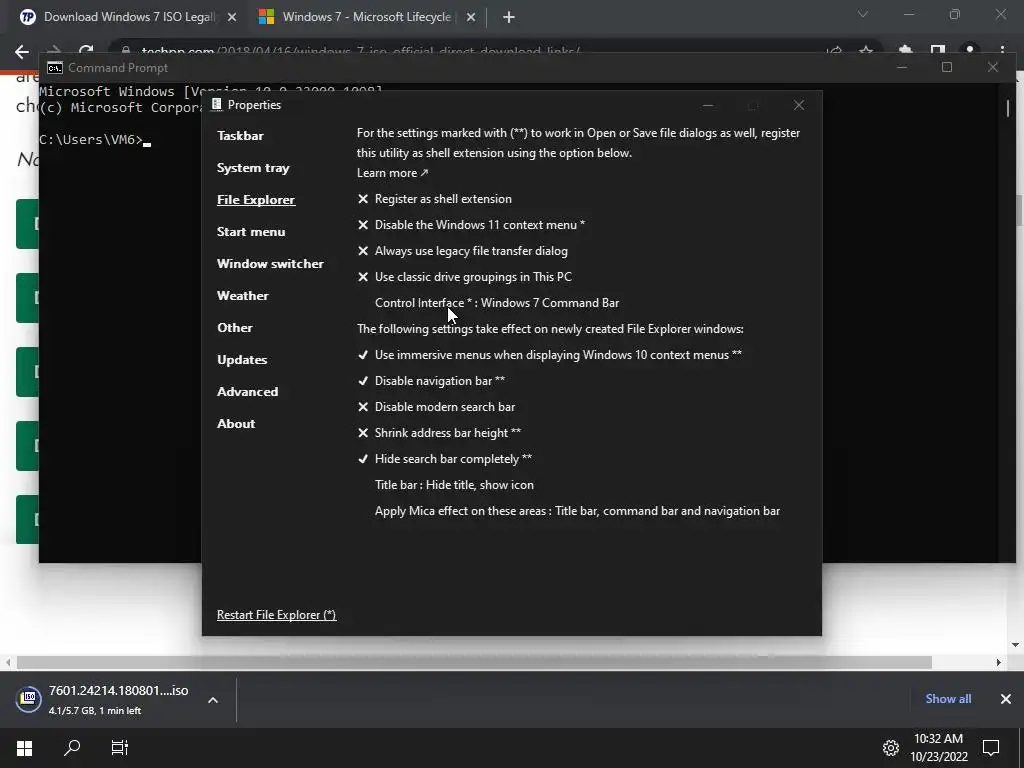Screen dimensions: 1024x768
Task: Click the Command Prompt title bar icon
Action: point(55,68)
